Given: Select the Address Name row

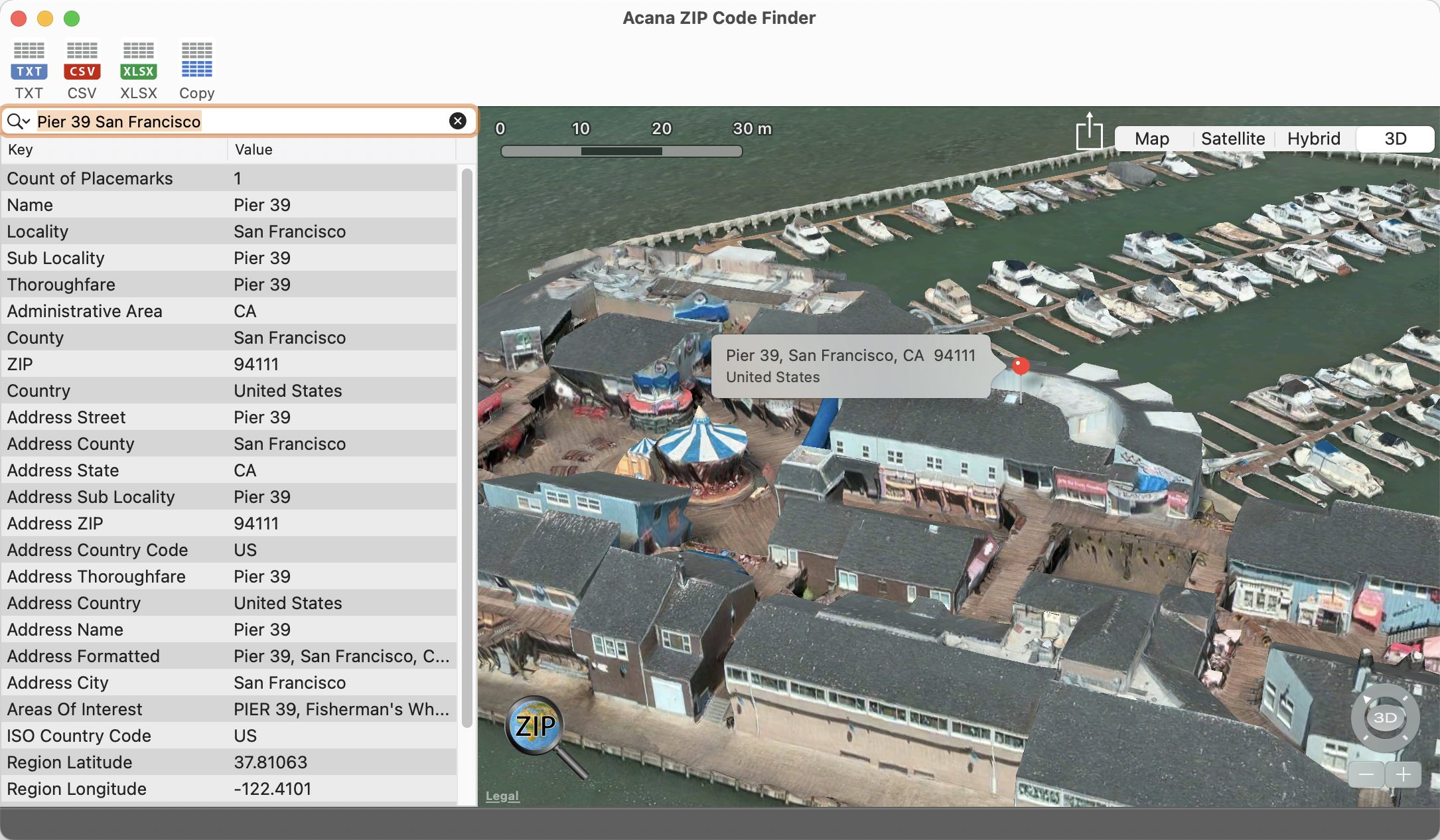Looking at the screenshot, I should (x=229, y=630).
